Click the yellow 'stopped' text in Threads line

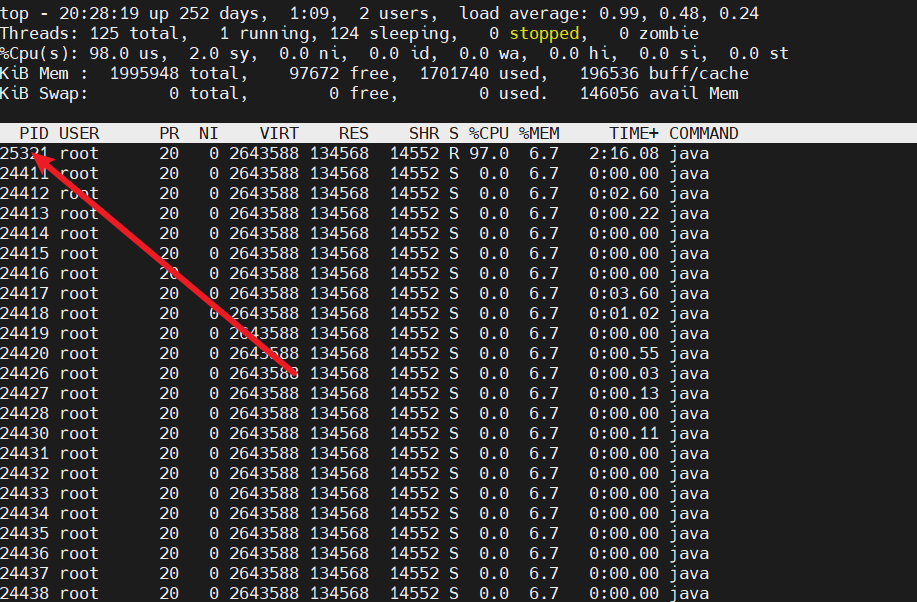click(544, 33)
